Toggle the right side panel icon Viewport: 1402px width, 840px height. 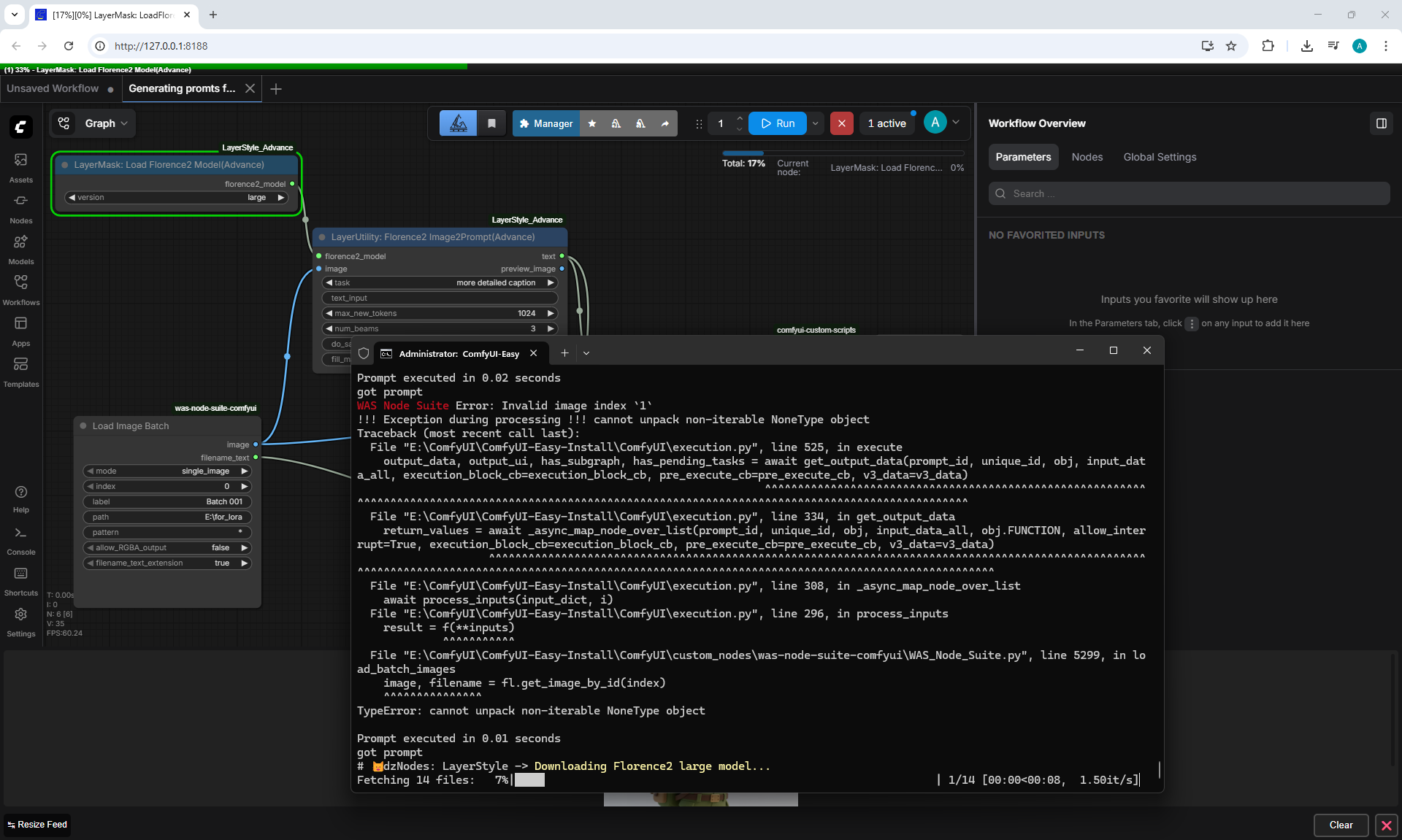click(1381, 123)
